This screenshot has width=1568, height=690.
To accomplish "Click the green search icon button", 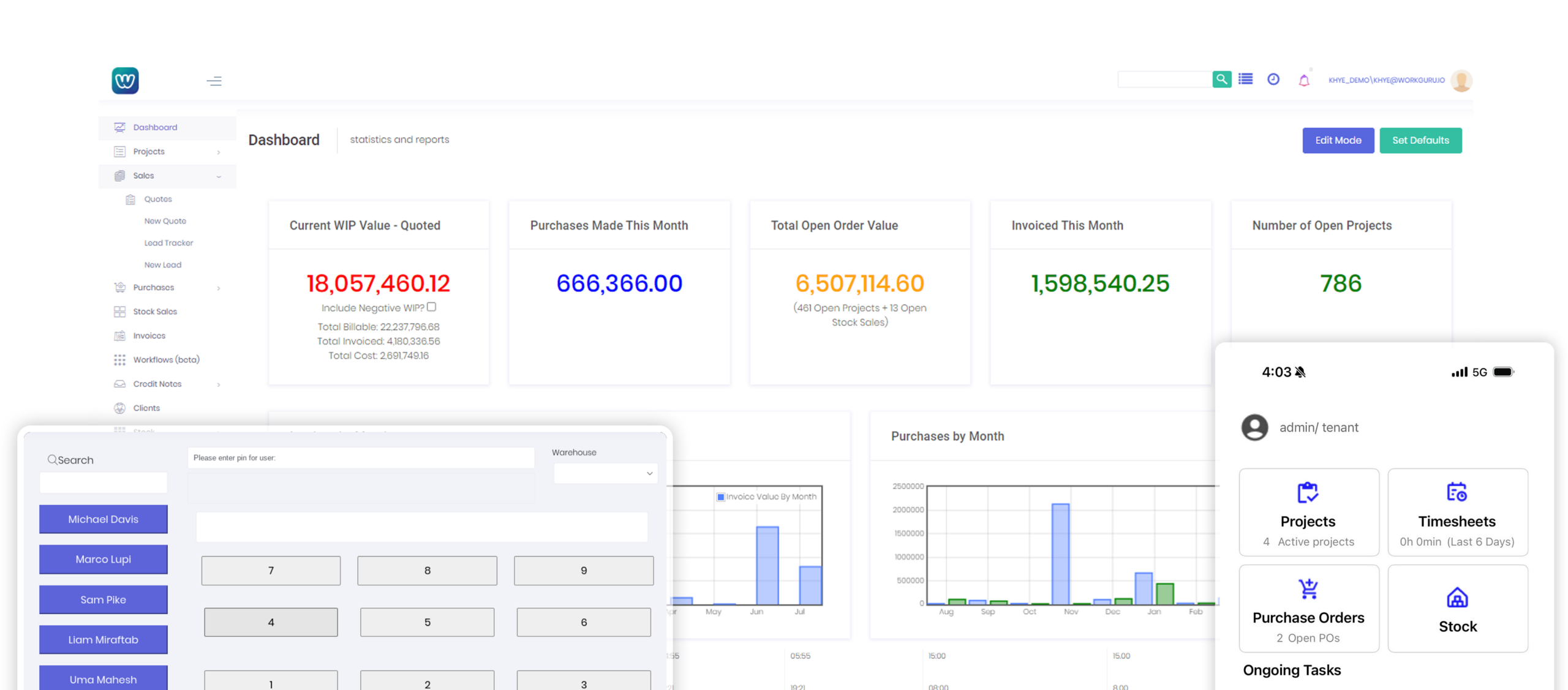I will click(1221, 79).
